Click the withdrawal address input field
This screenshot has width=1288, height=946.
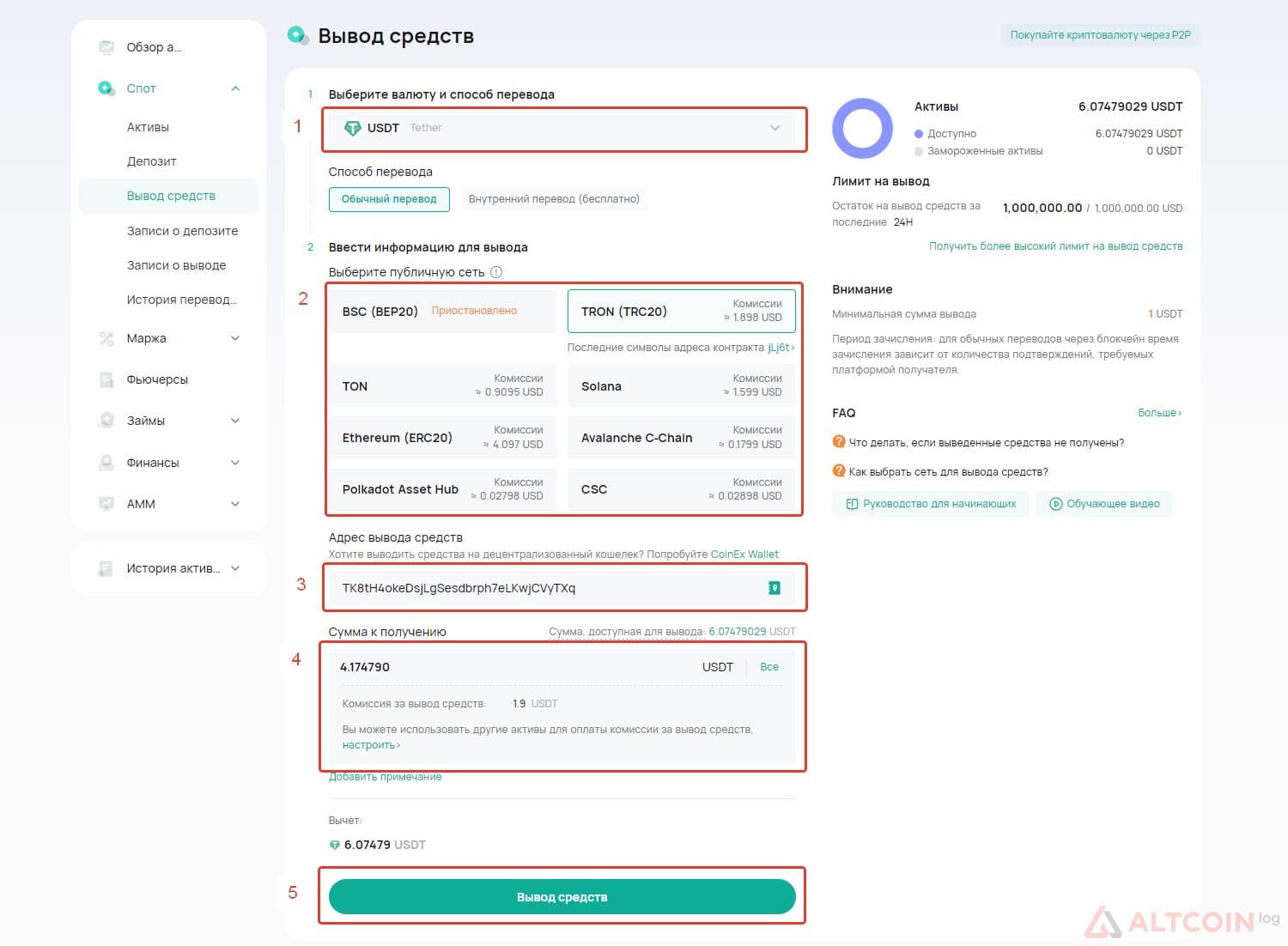click(562, 588)
